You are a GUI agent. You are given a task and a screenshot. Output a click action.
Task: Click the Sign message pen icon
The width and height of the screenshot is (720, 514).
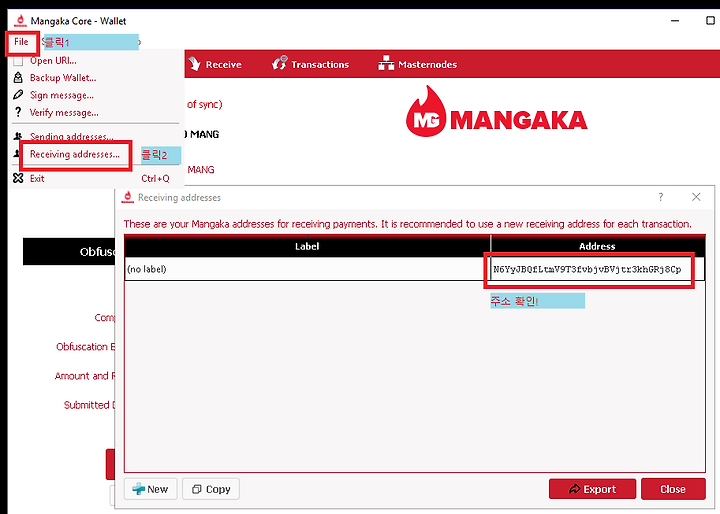tap(18, 95)
